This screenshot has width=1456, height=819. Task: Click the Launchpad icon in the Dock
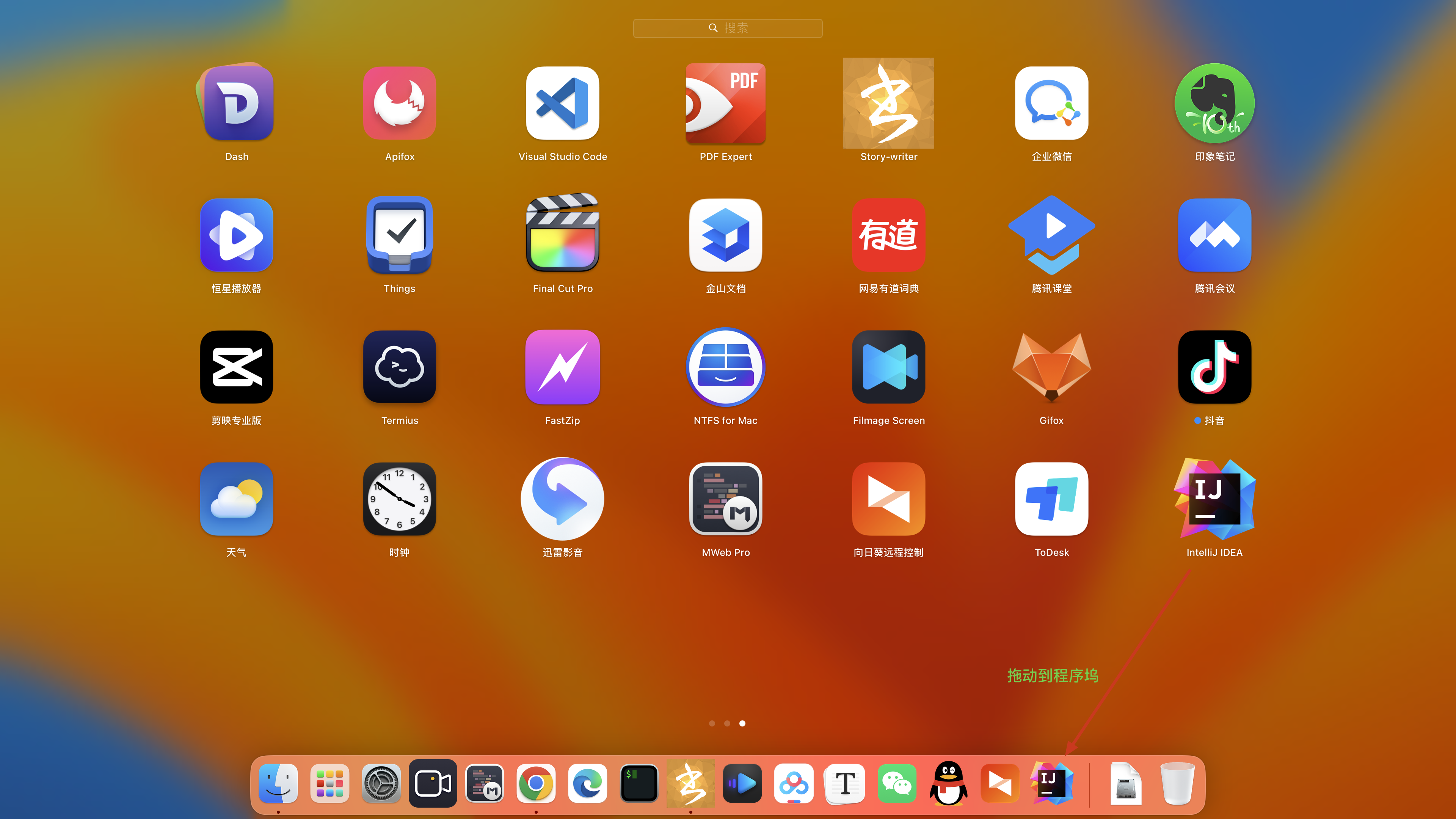point(329,783)
